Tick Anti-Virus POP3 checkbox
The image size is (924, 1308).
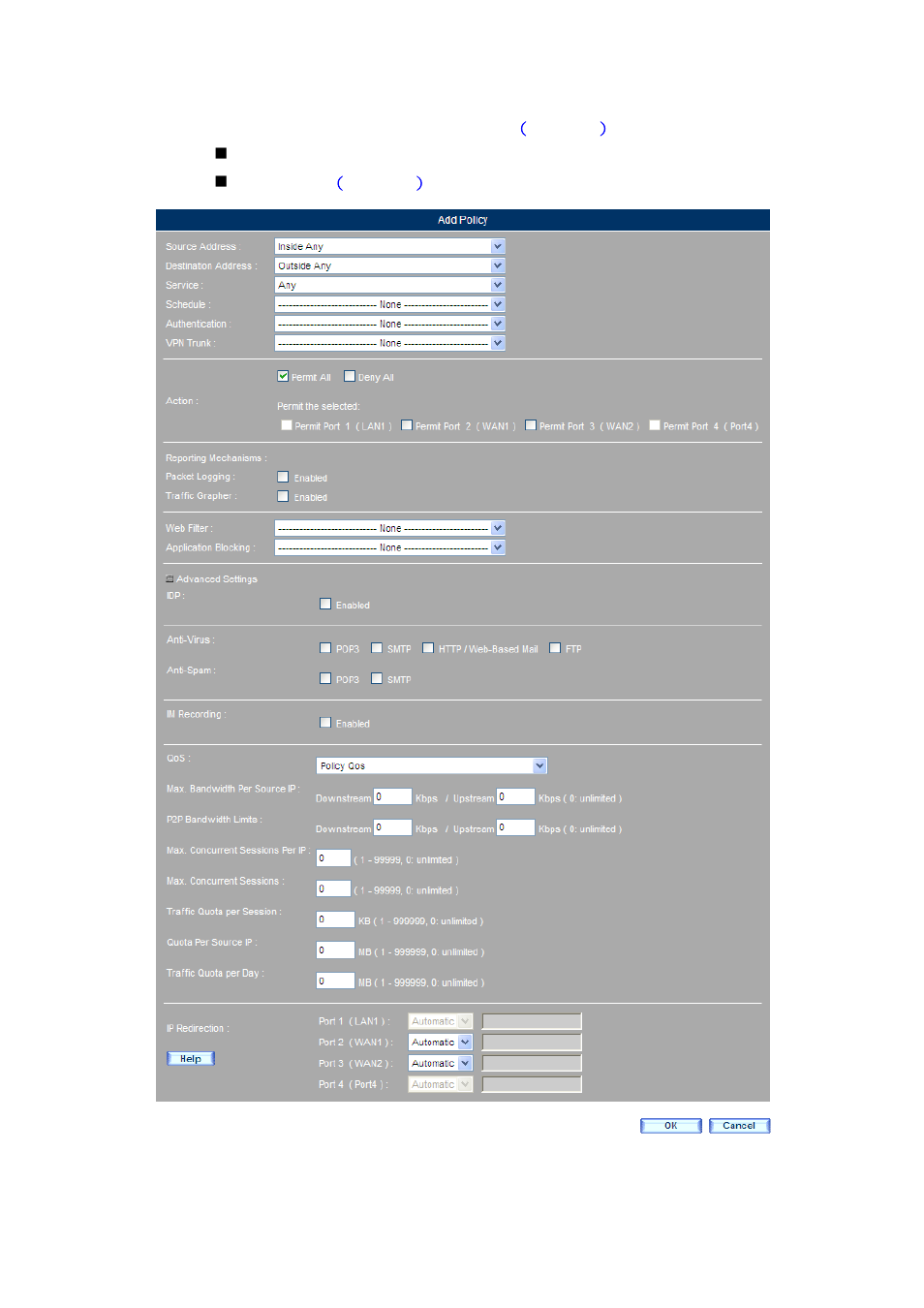coord(325,648)
